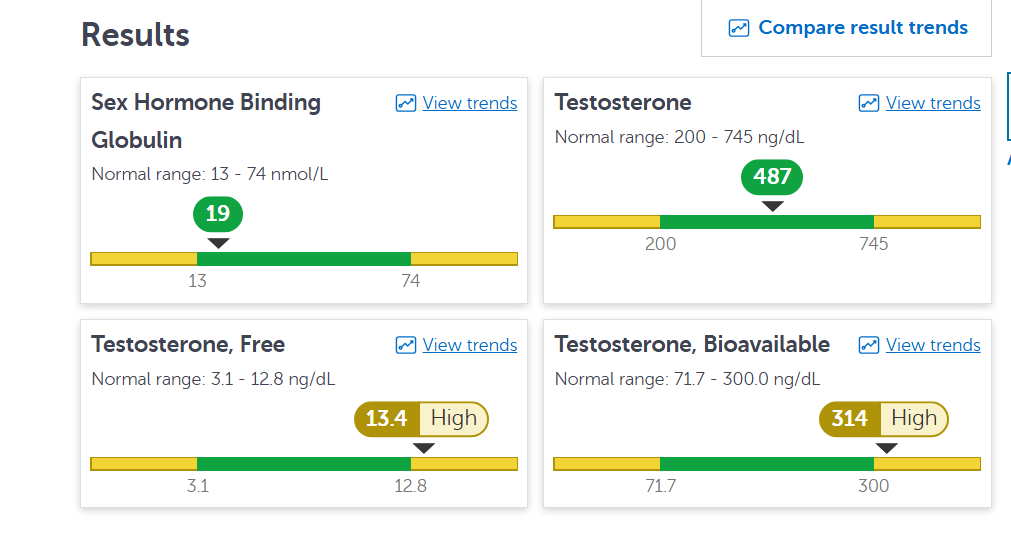View trends for Testosterone, Free
1011x540 pixels.
[469, 345]
